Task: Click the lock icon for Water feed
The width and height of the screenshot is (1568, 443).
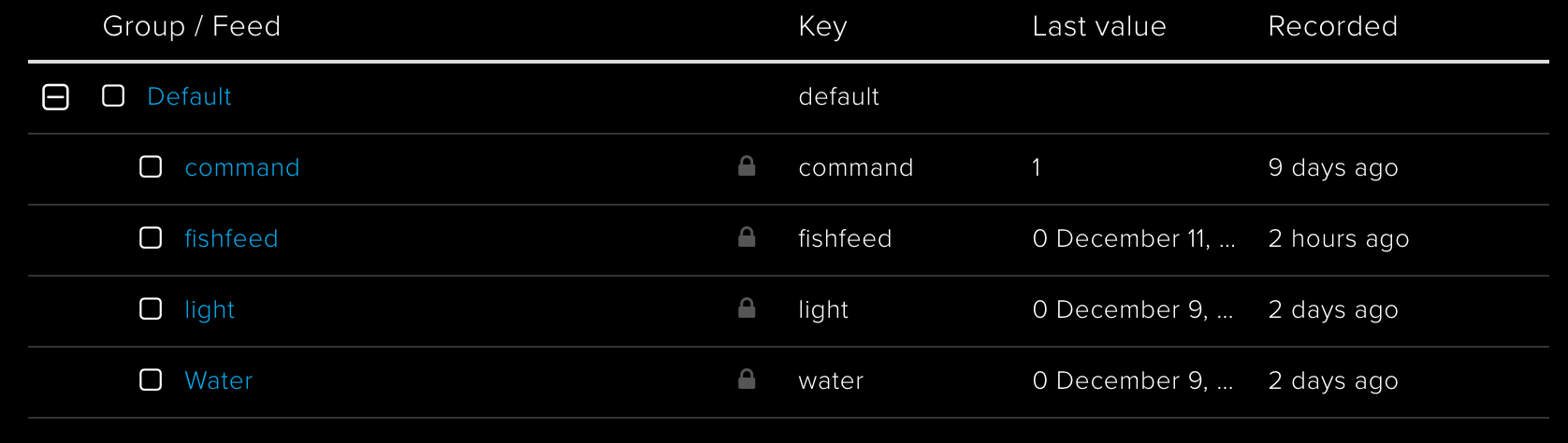Action: pos(747,379)
